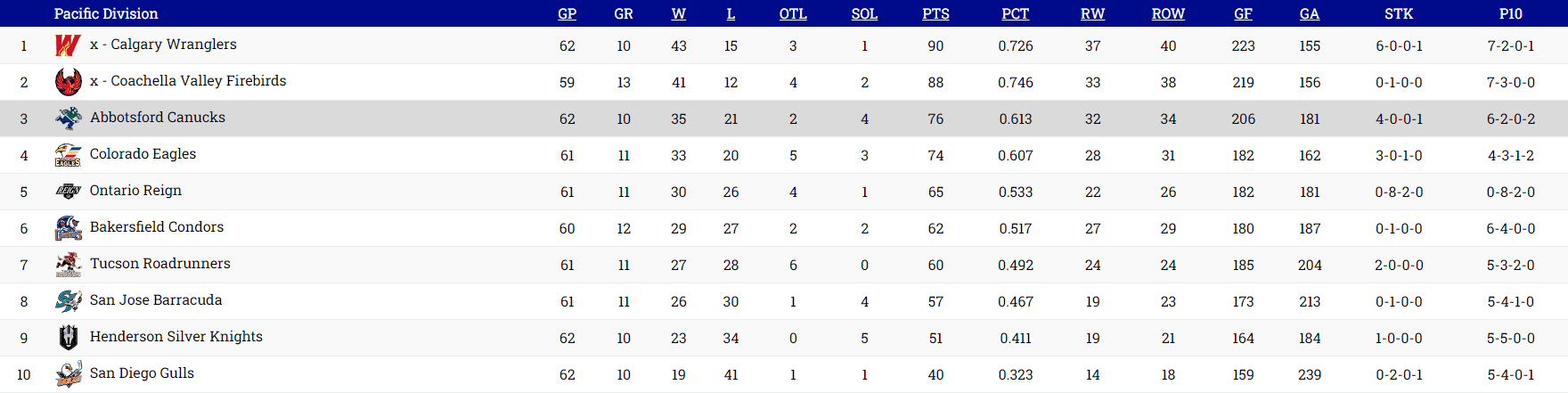
Task: Sort table by GP column header
Action: pyautogui.click(x=567, y=13)
